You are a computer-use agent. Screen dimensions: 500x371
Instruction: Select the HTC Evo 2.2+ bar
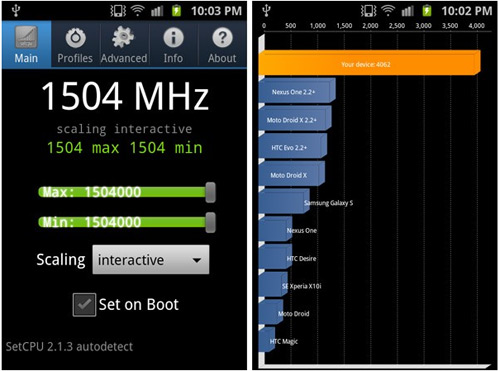(293, 146)
